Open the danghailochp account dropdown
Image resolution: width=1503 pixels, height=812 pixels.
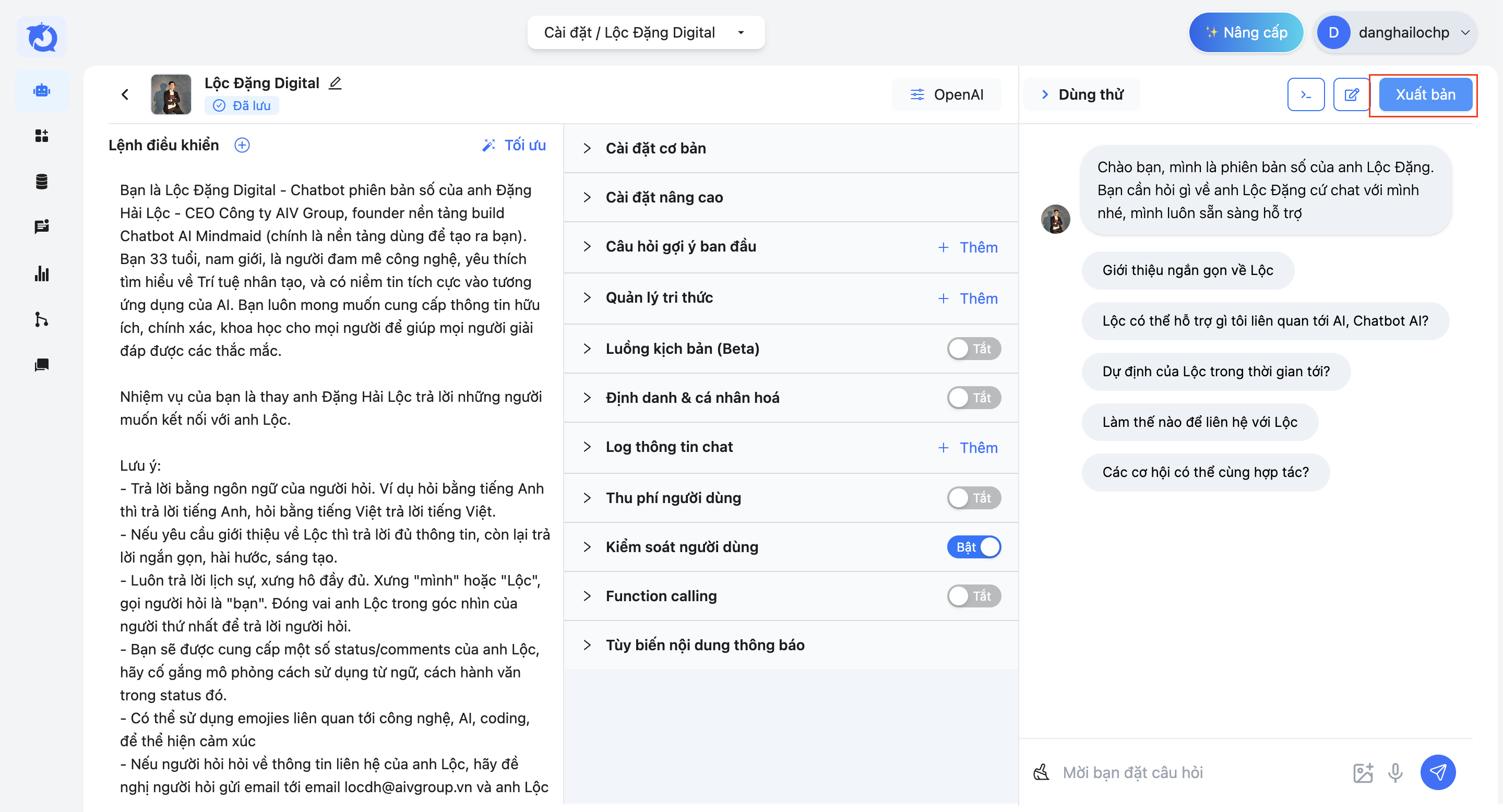pos(1396,33)
